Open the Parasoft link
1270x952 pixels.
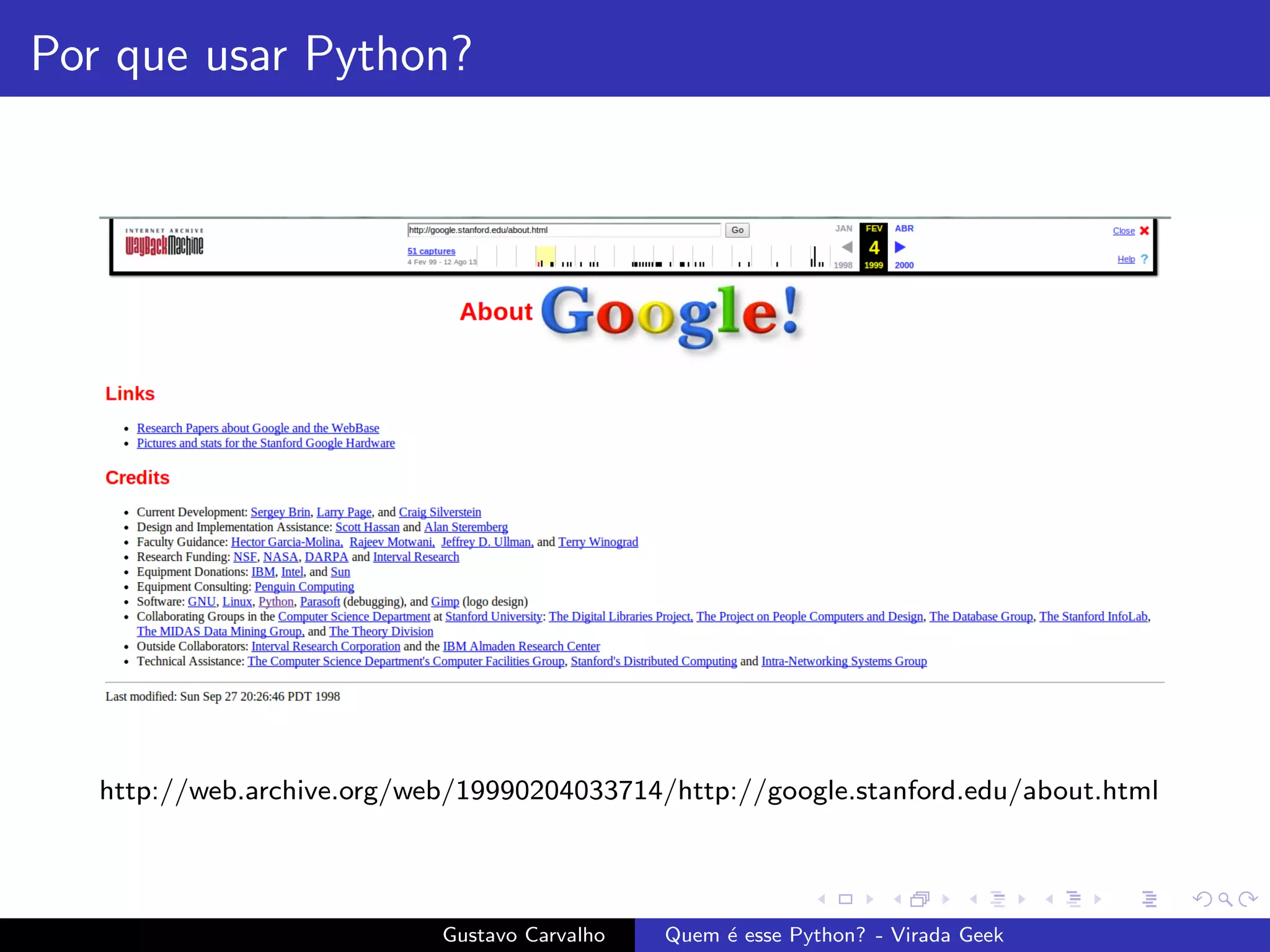point(320,601)
